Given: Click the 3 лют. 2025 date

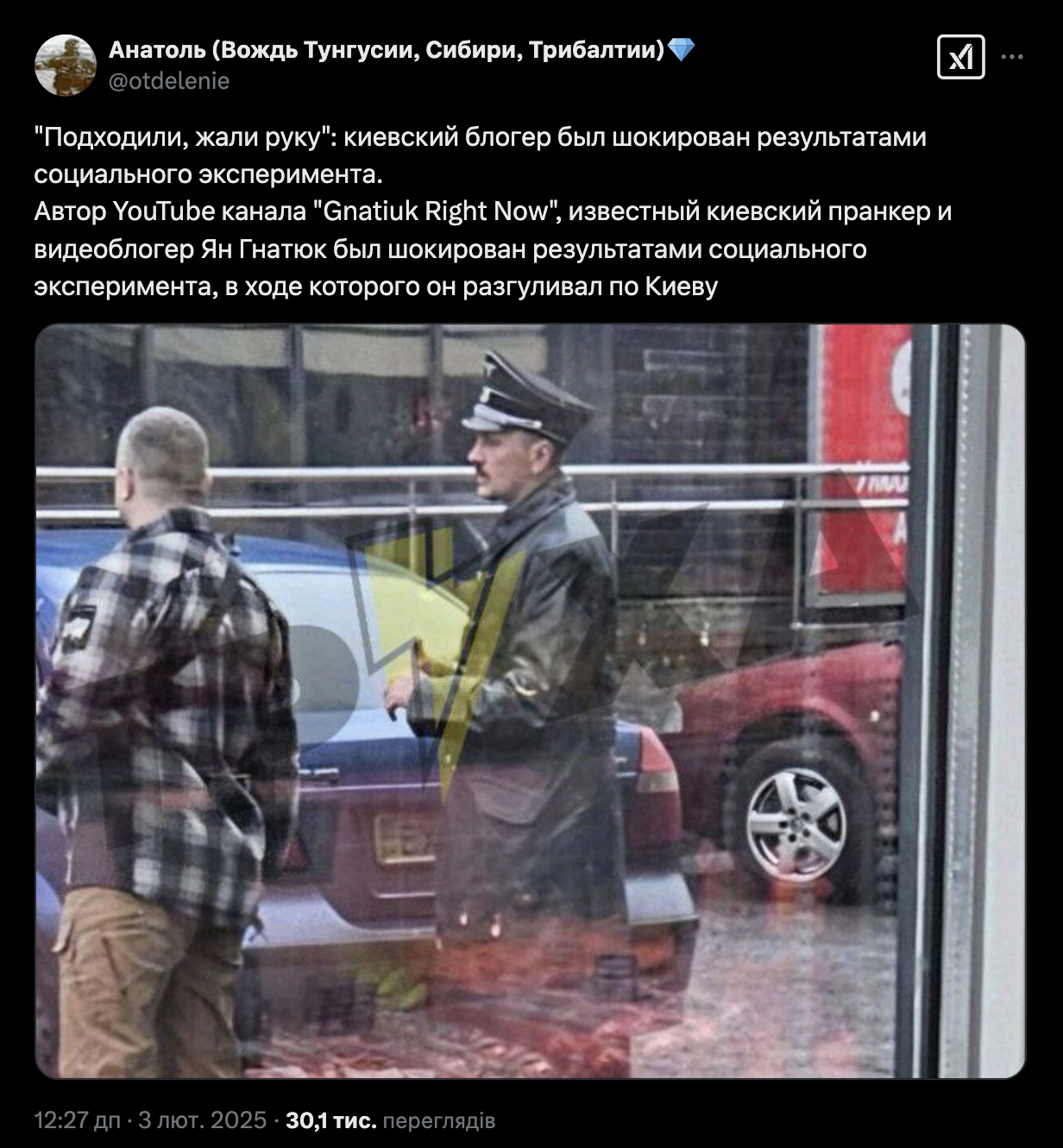Looking at the screenshot, I should [x=203, y=1120].
